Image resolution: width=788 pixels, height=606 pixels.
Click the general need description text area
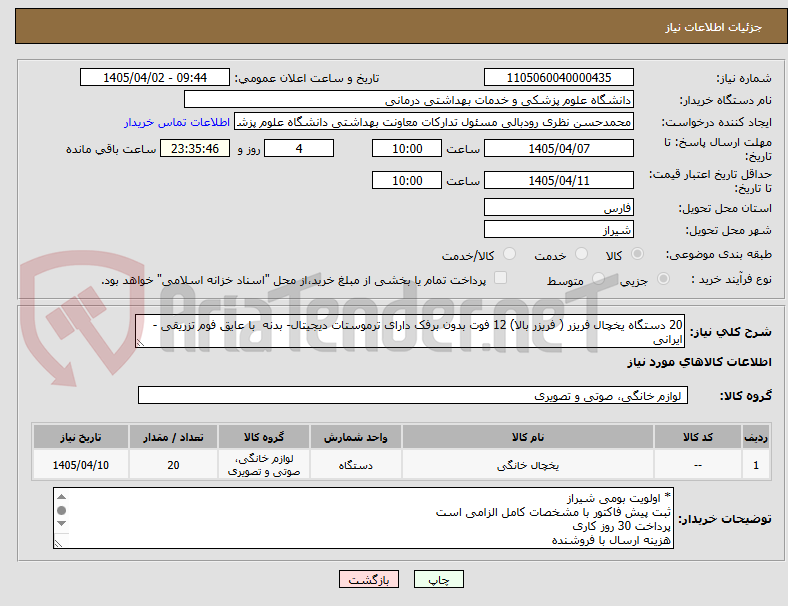point(410,331)
